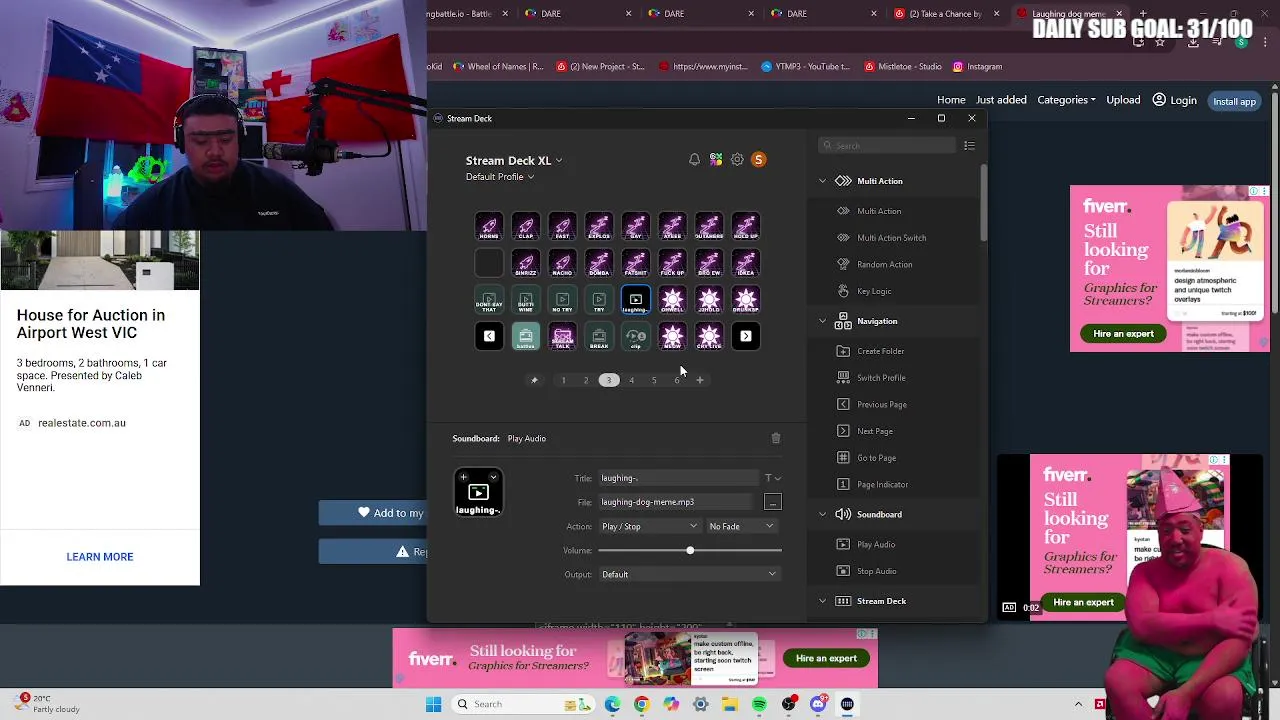1280x720 pixels.
Task: Go to page 5 of keys
Action: click(x=654, y=380)
